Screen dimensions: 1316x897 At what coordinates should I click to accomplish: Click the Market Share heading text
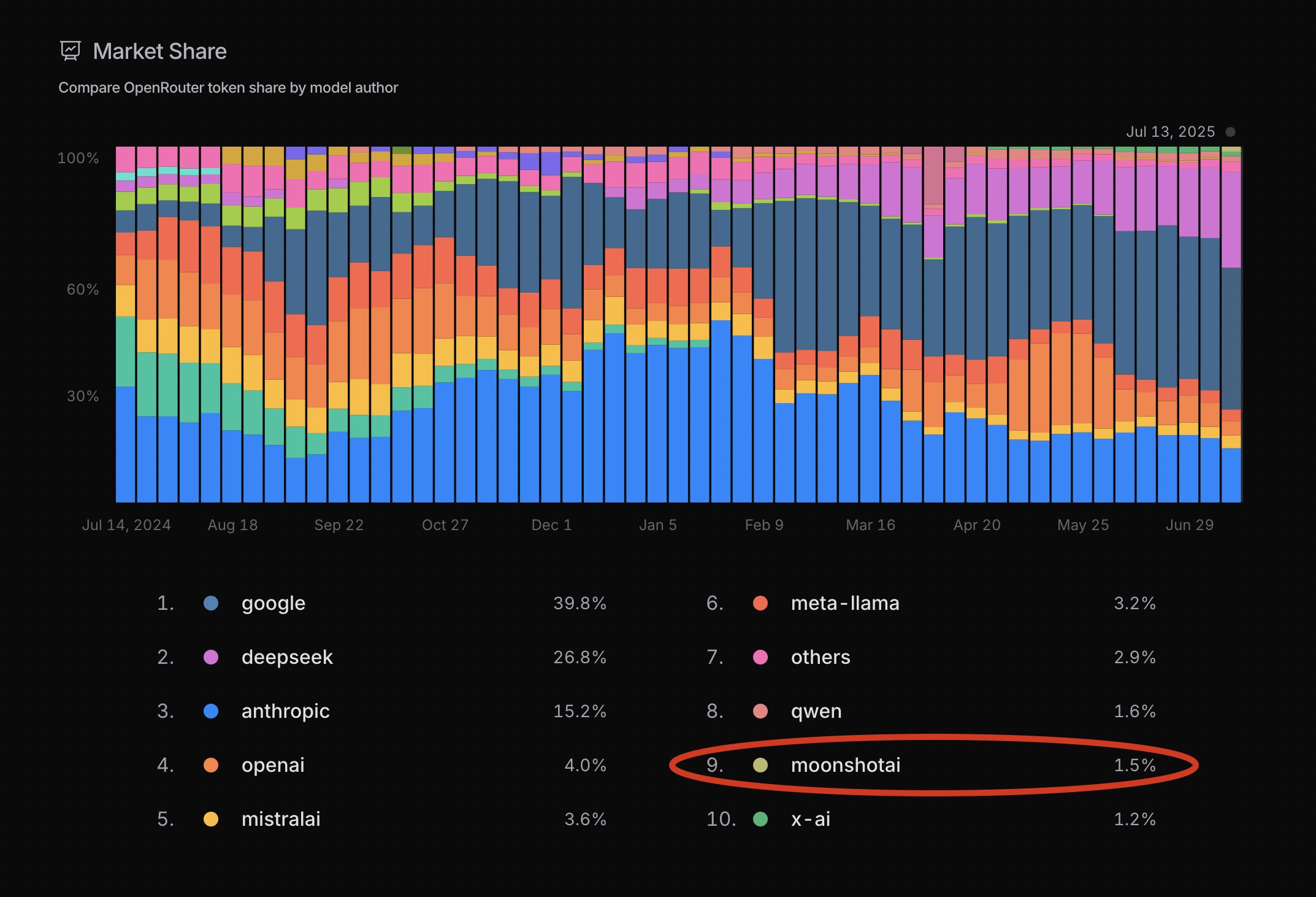159,52
